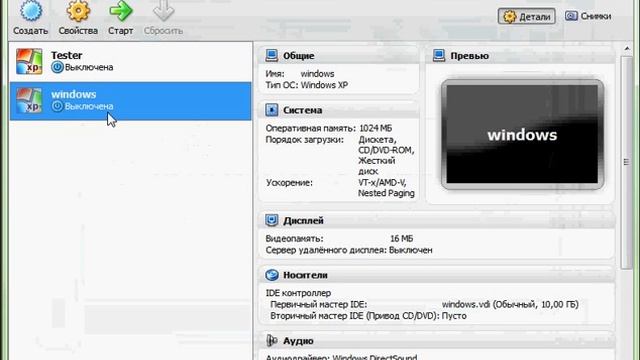Open the Носители section header
The height and width of the screenshot is (360, 640).
437,275
